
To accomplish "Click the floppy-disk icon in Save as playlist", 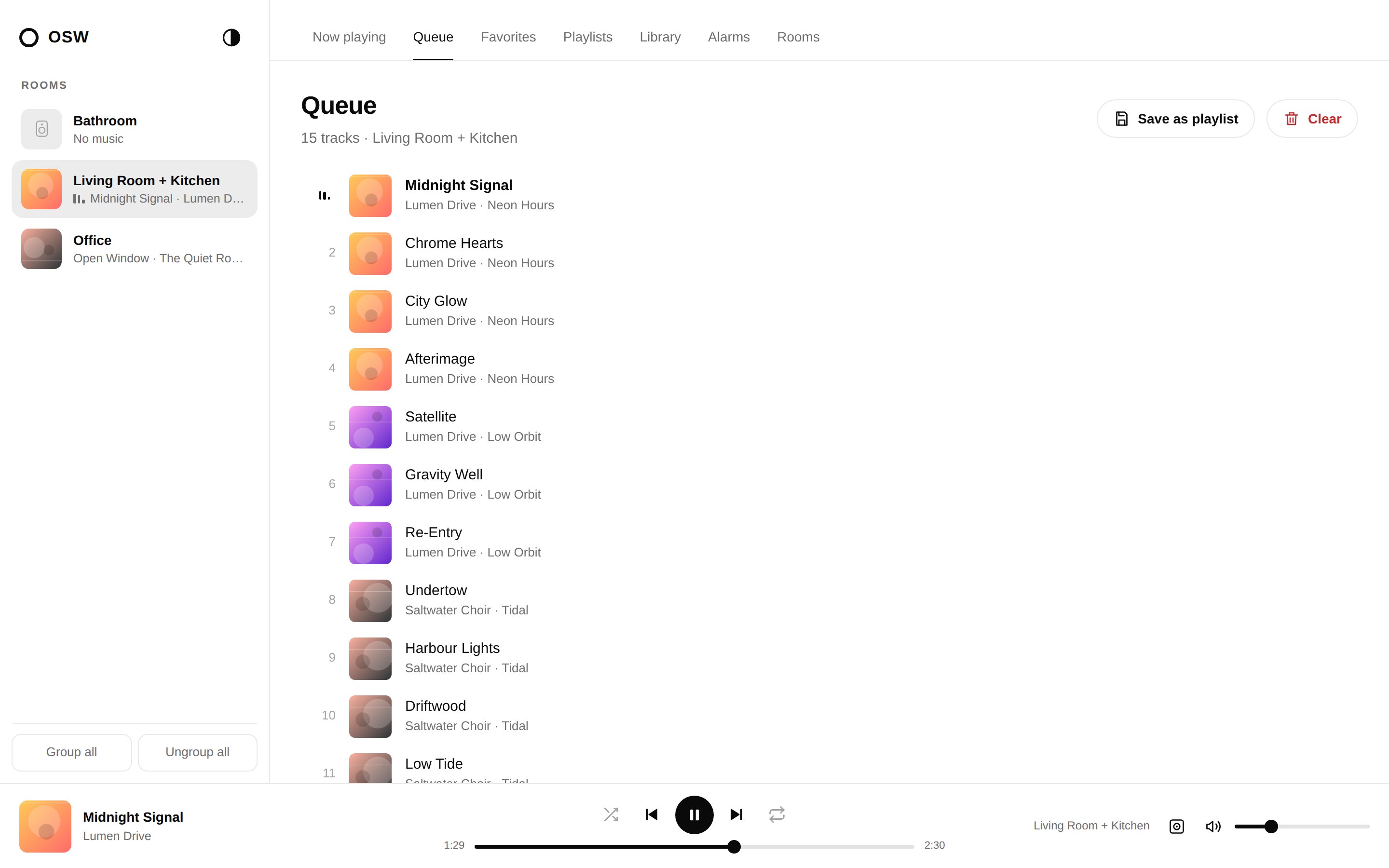I will pos(1121,119).
